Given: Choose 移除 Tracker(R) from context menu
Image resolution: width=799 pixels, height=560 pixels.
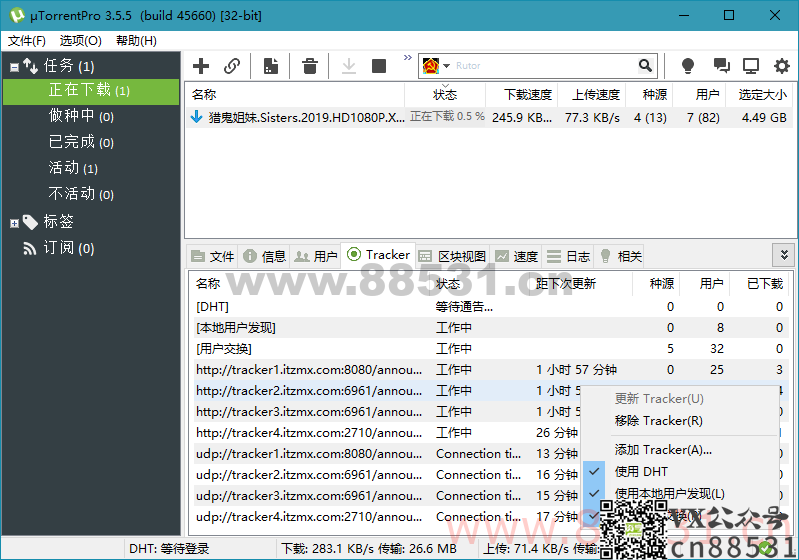Looking at the screenshot, I should [x=679, y=421].
